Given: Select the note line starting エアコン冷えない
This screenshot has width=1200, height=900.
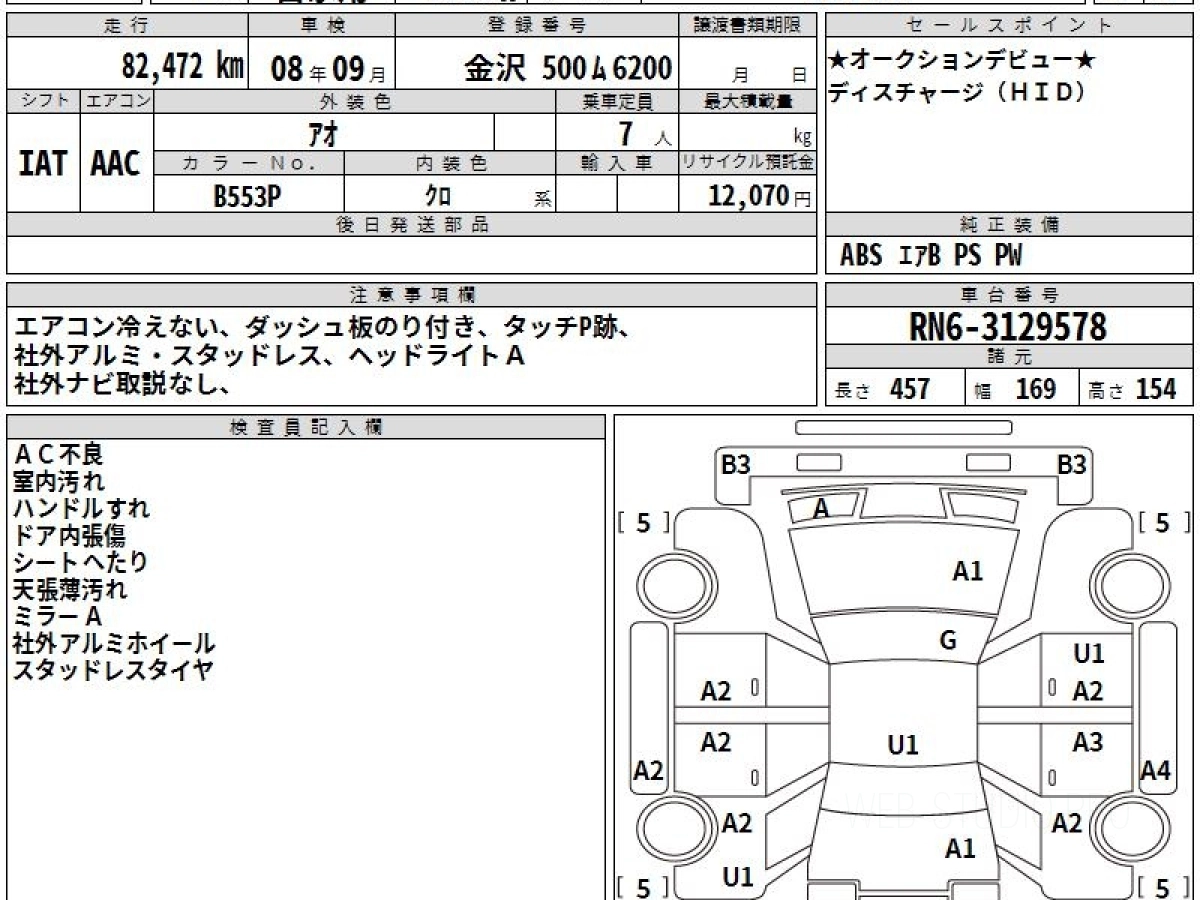Looking at the screenshot, I should click(322, 328).
